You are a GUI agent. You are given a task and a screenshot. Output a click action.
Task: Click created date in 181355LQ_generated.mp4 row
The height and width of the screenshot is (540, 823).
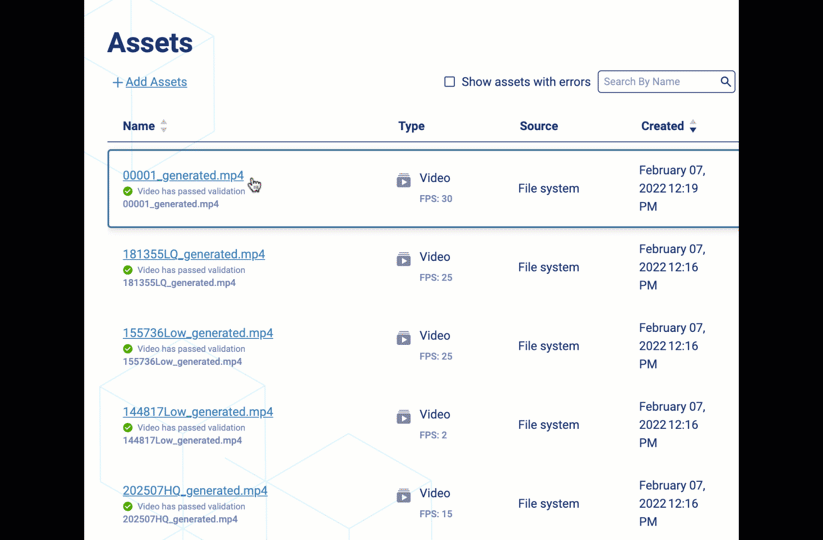coord(672,267)
